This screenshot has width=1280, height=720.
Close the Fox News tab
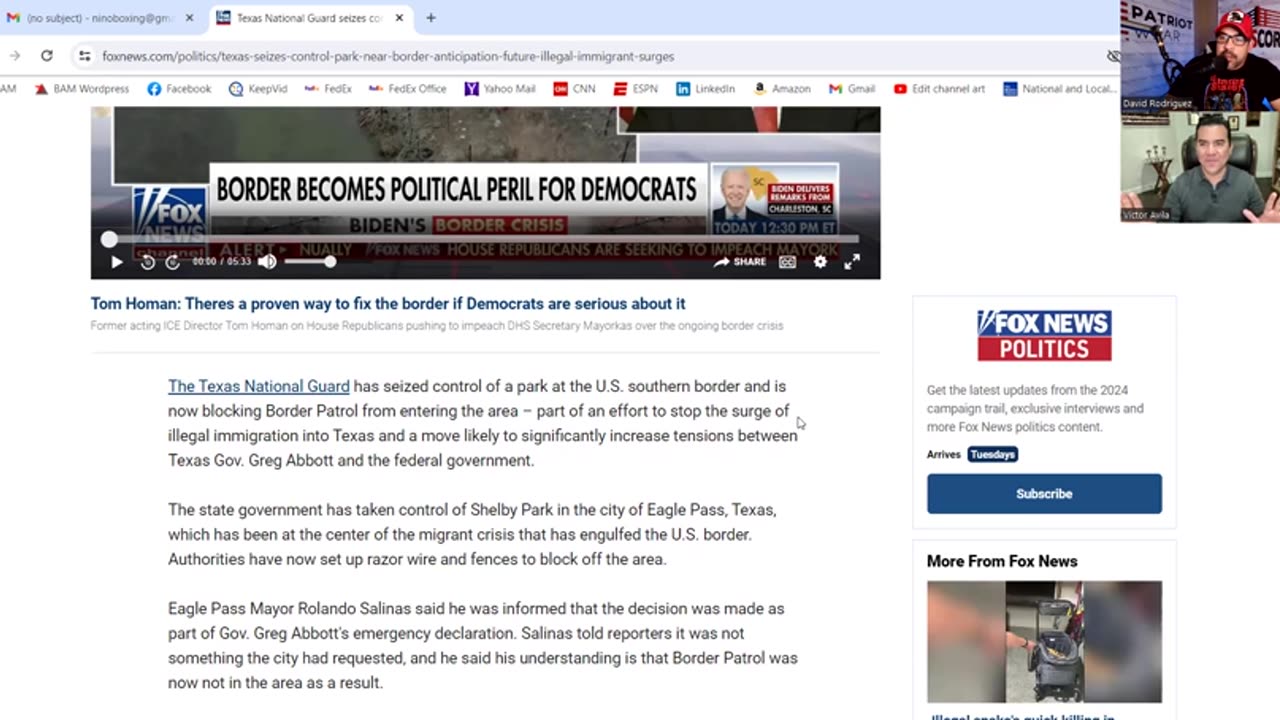pyautogui.click(x=399, y=18)
